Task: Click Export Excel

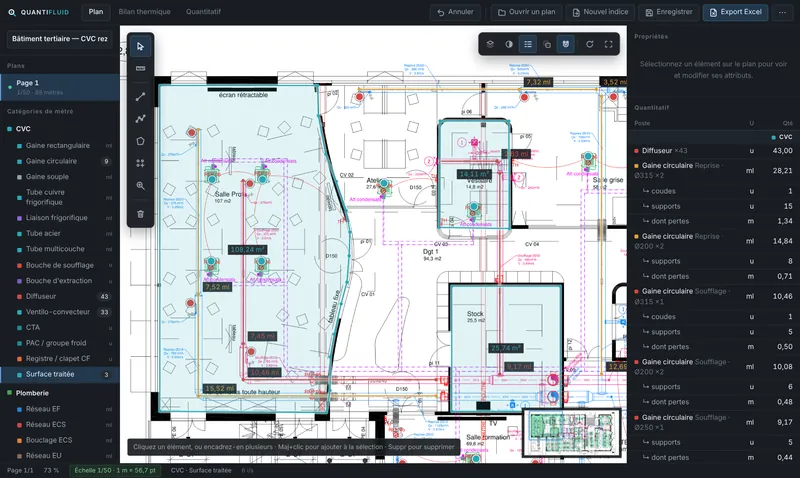Action: pos(735,12)
